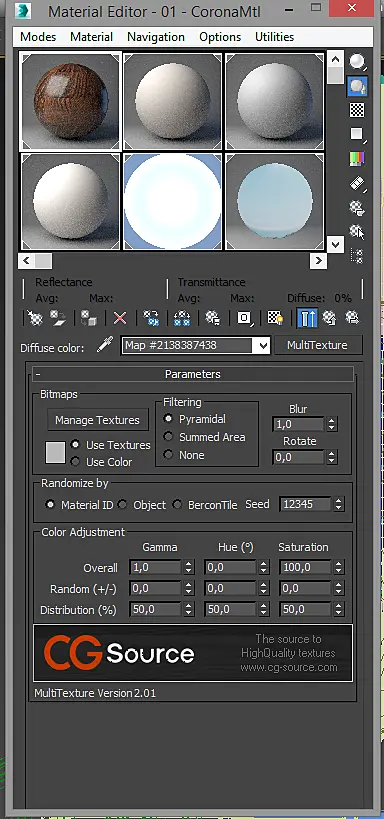Randomize by Object radio button
Viewport: 384px width, 819px height.
point(122,505)
